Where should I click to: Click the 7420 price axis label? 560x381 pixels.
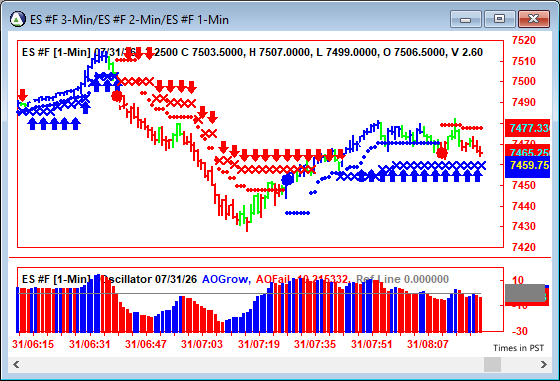[x=524, y=247]
